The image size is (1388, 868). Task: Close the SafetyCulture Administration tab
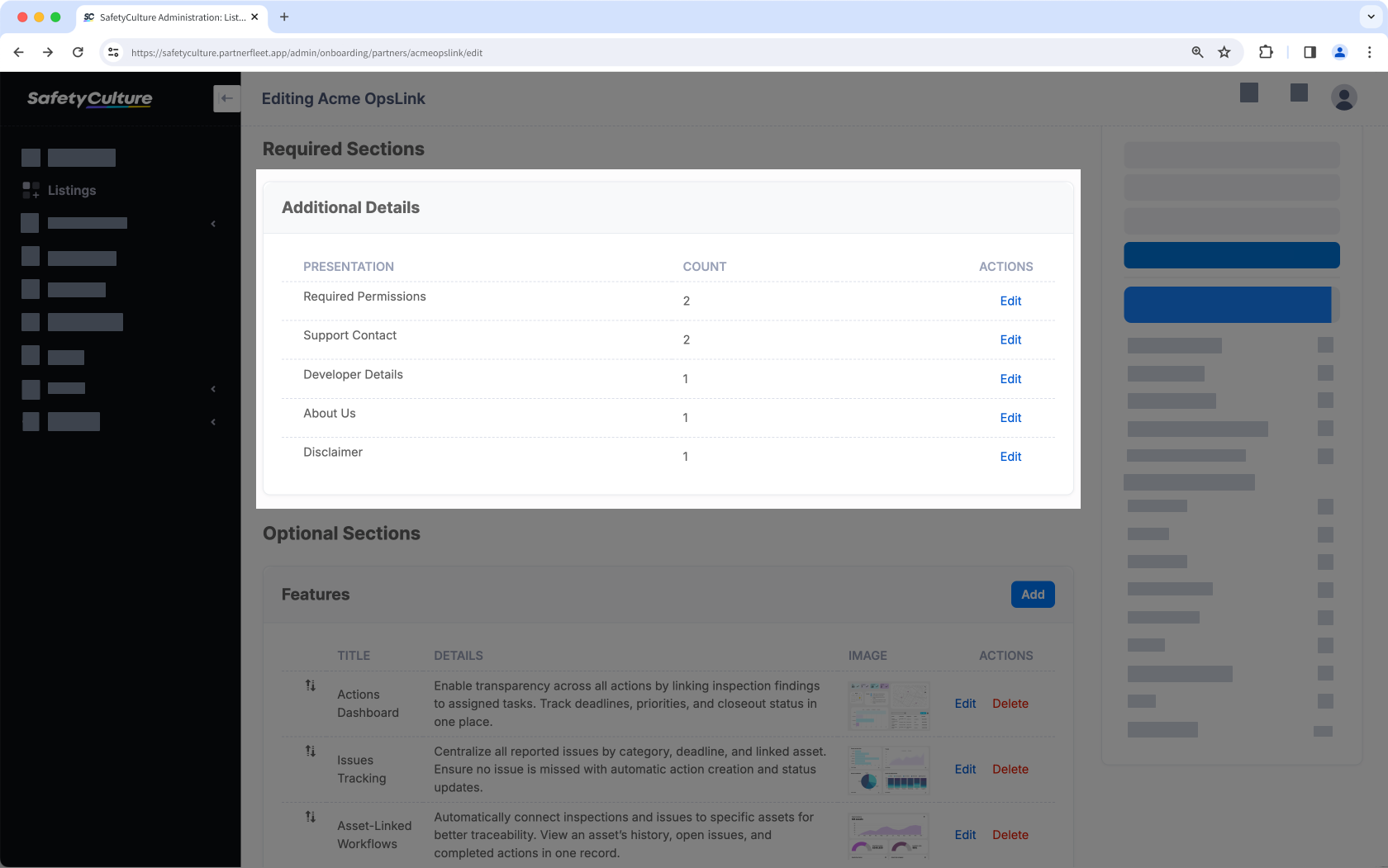[x=254, y=17]
